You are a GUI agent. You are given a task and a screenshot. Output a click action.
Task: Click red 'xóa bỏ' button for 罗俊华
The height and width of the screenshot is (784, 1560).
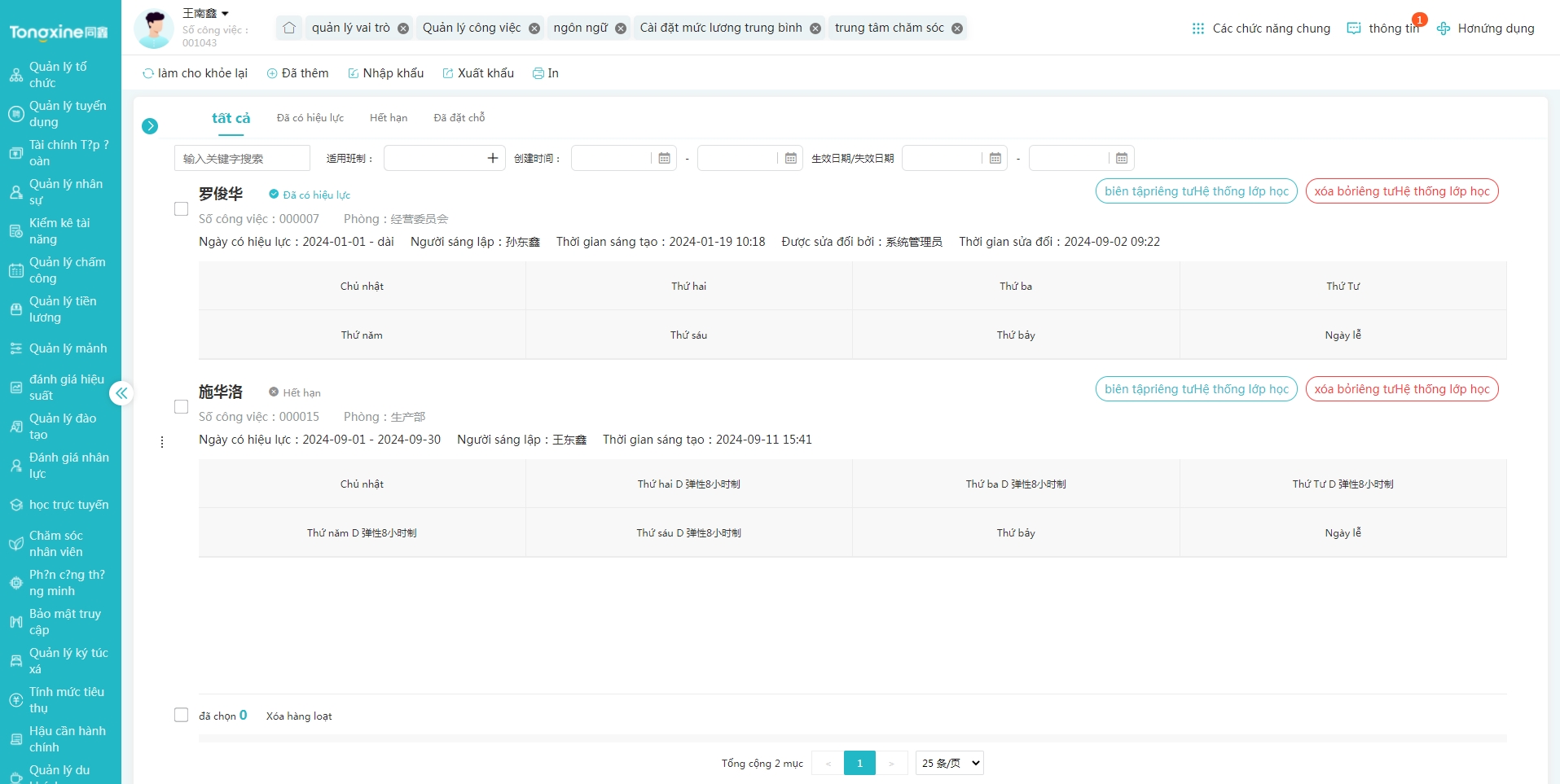1401,191
